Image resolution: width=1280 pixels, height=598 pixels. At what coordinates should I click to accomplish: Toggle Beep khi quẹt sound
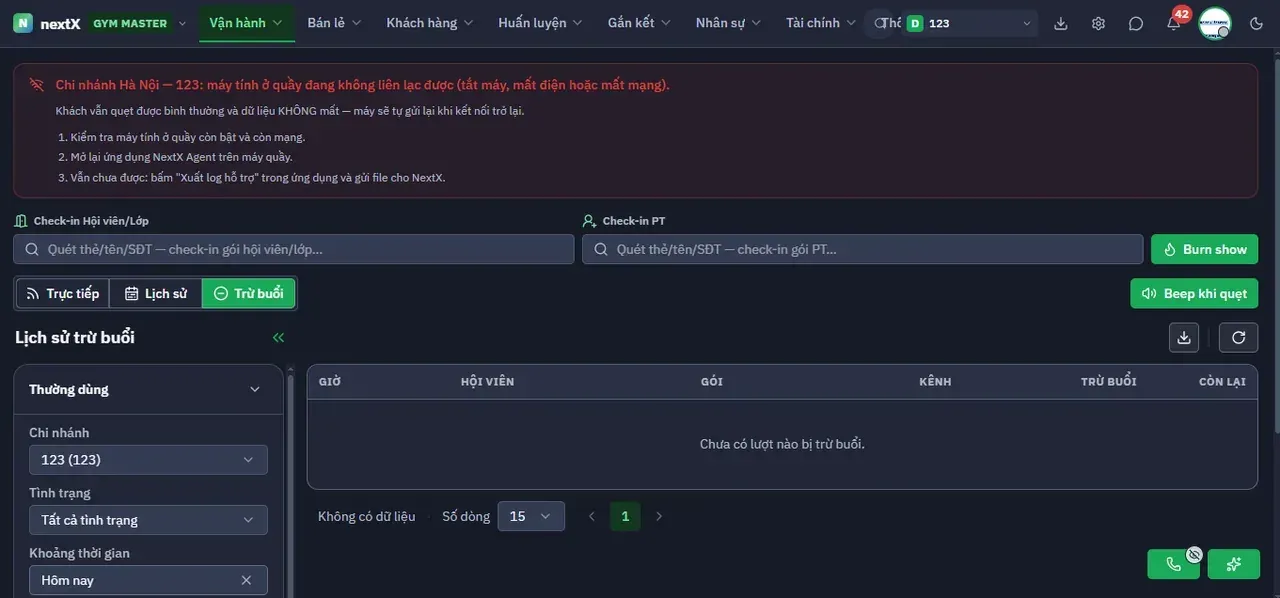pyautogui.click(x=1194, y=293)
